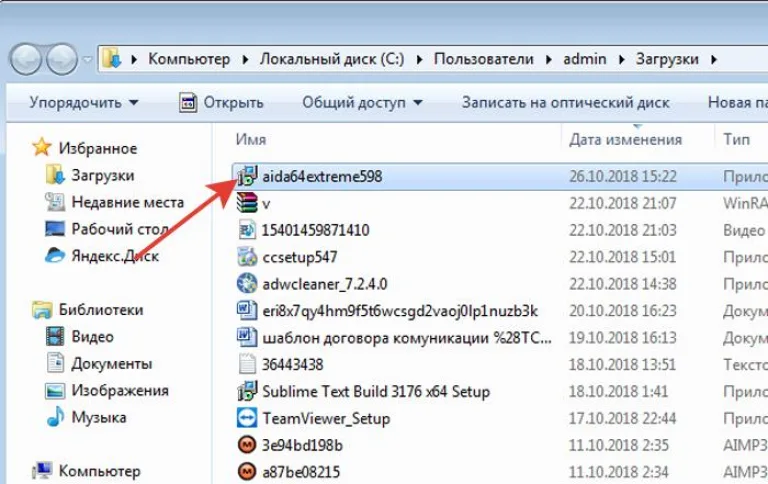This screenshot has height=484, width=768.
Task: Select the file name TeamViewer_Setup
Action: pos(326,419)
